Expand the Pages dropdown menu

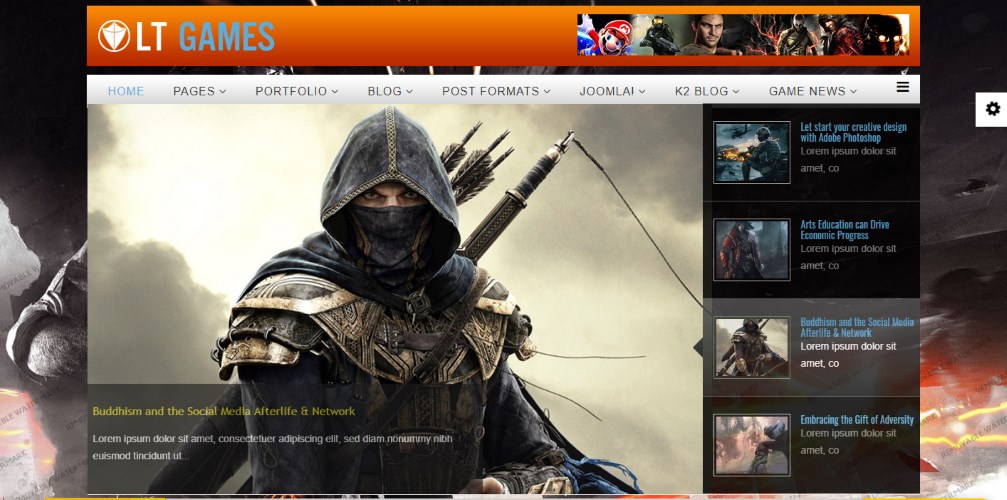[199, 91]
